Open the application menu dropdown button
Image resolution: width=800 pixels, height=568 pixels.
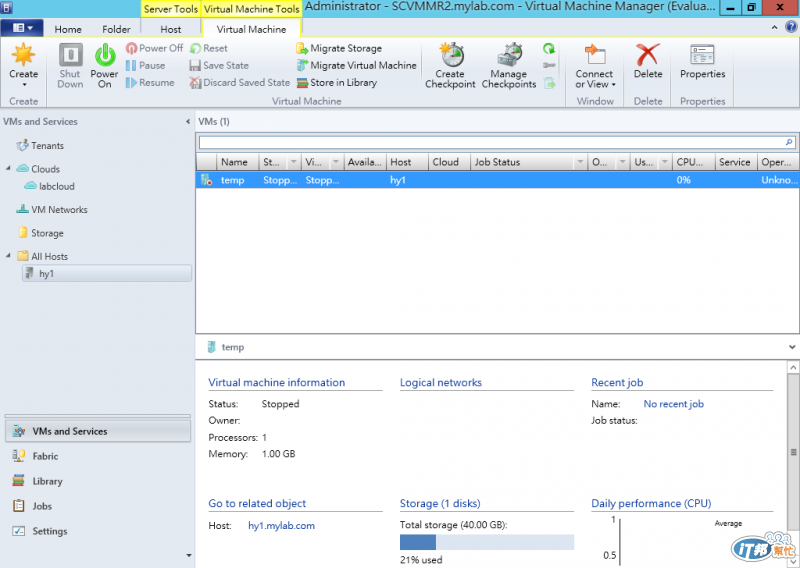pos(22,28)
